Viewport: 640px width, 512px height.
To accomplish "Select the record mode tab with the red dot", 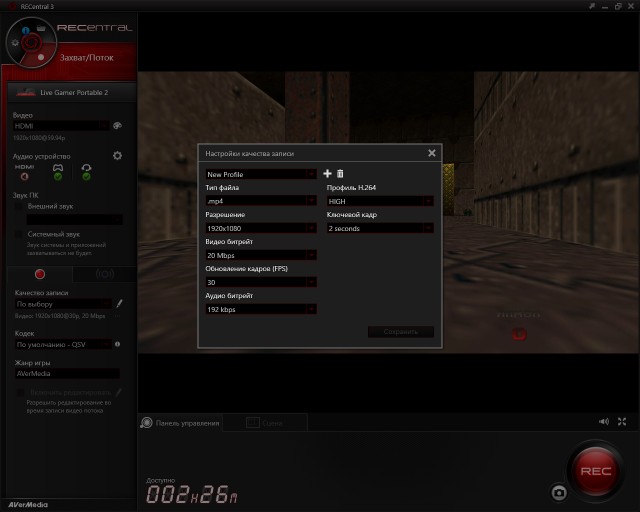I will [40, 273].
